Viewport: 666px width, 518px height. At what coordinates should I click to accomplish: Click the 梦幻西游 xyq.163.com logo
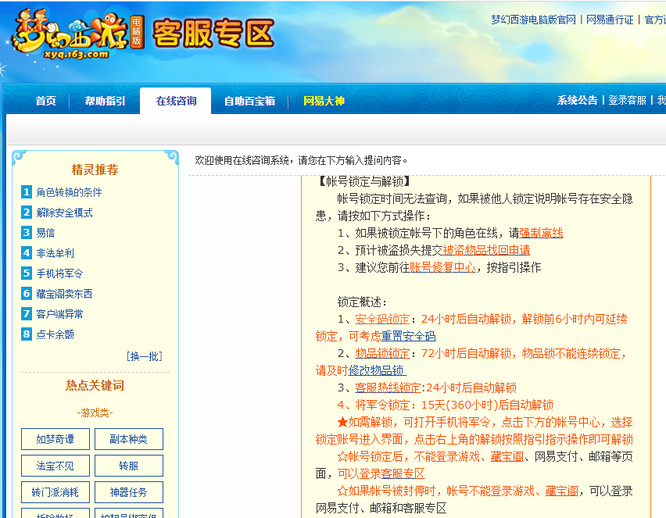pos(78,35)
